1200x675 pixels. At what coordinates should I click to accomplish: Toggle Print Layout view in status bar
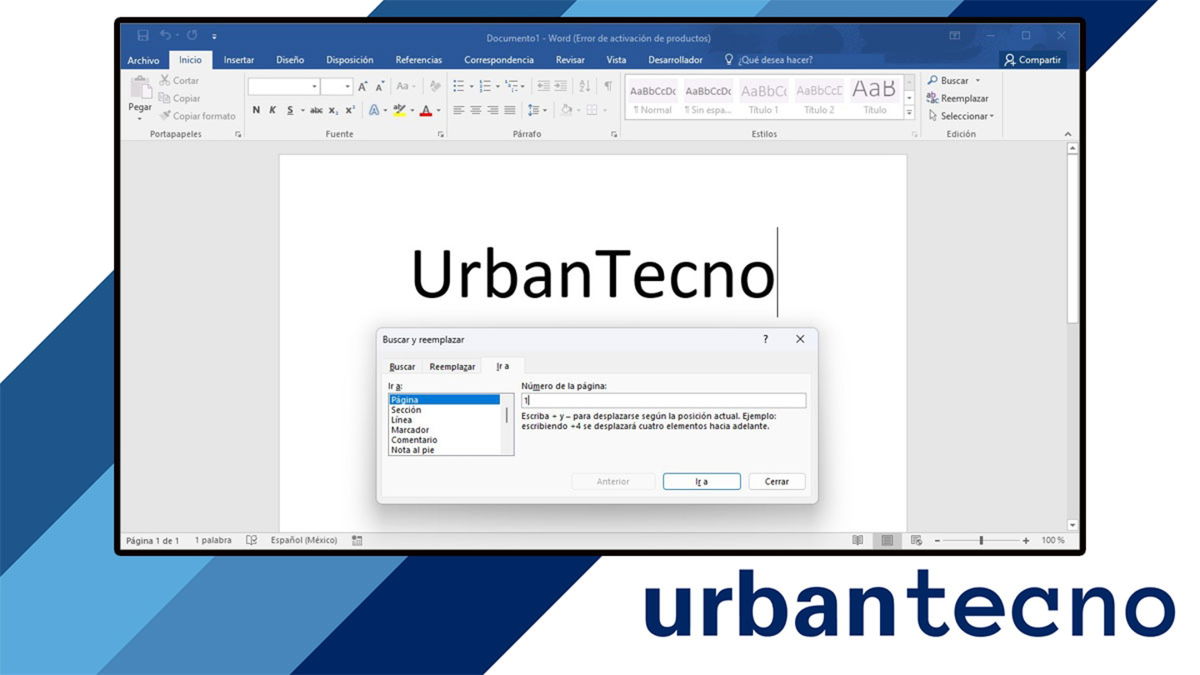click(886, 540)
